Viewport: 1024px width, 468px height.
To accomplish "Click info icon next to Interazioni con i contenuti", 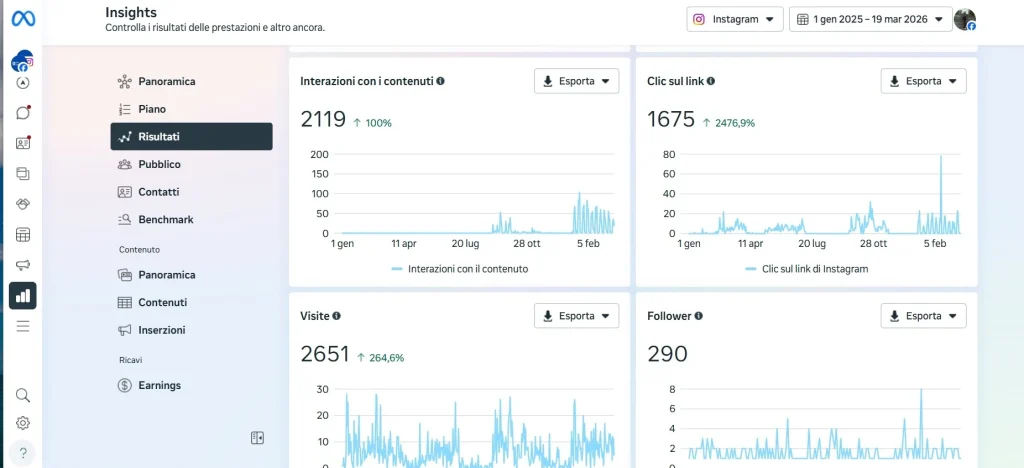I will tap(440, 81).
